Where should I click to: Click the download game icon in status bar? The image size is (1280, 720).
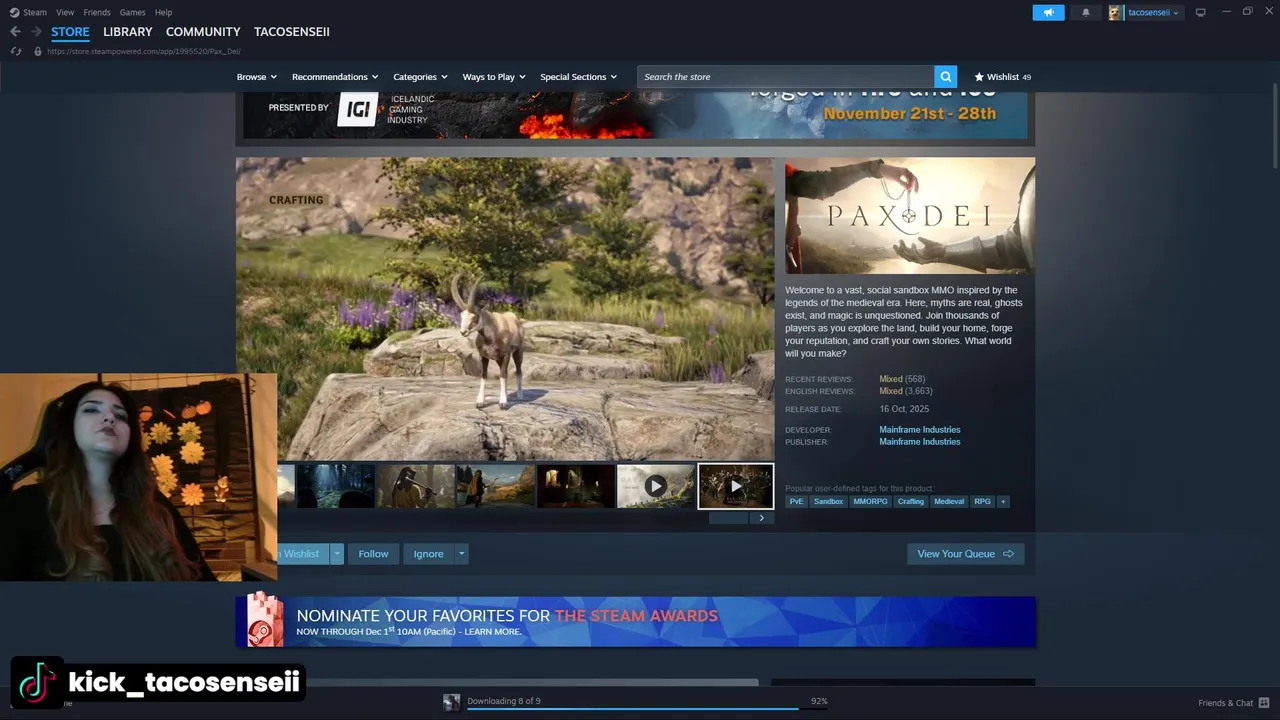(452, 702)
